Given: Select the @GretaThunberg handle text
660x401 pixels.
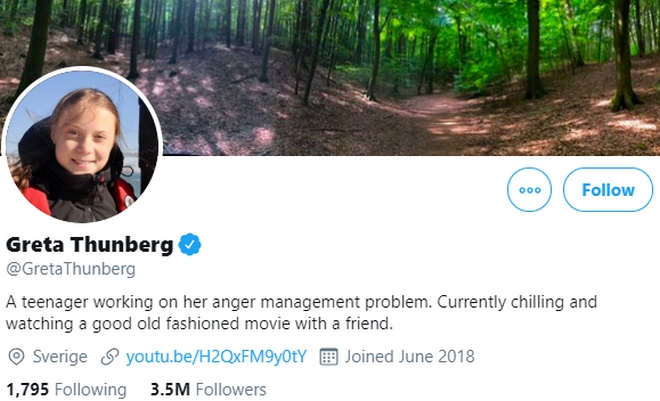Looking at the screenshot, I should point(71,269).
